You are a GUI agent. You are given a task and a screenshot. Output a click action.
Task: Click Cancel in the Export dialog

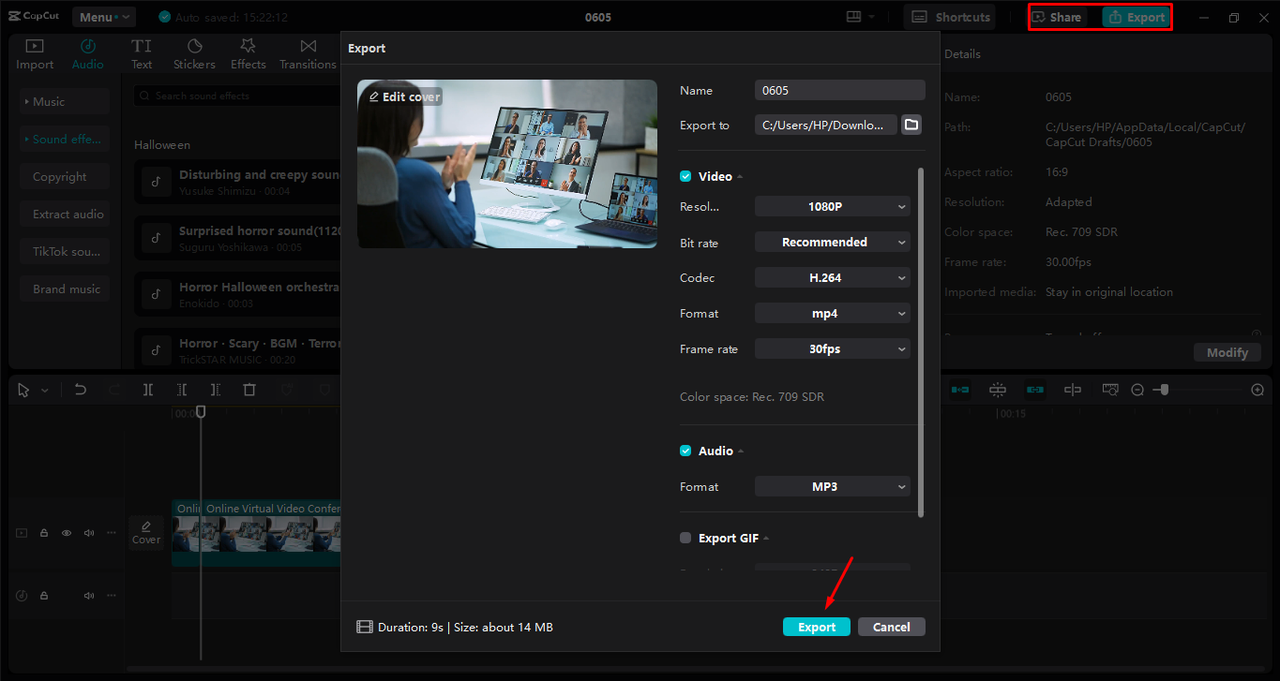click(x=891, y=627)
